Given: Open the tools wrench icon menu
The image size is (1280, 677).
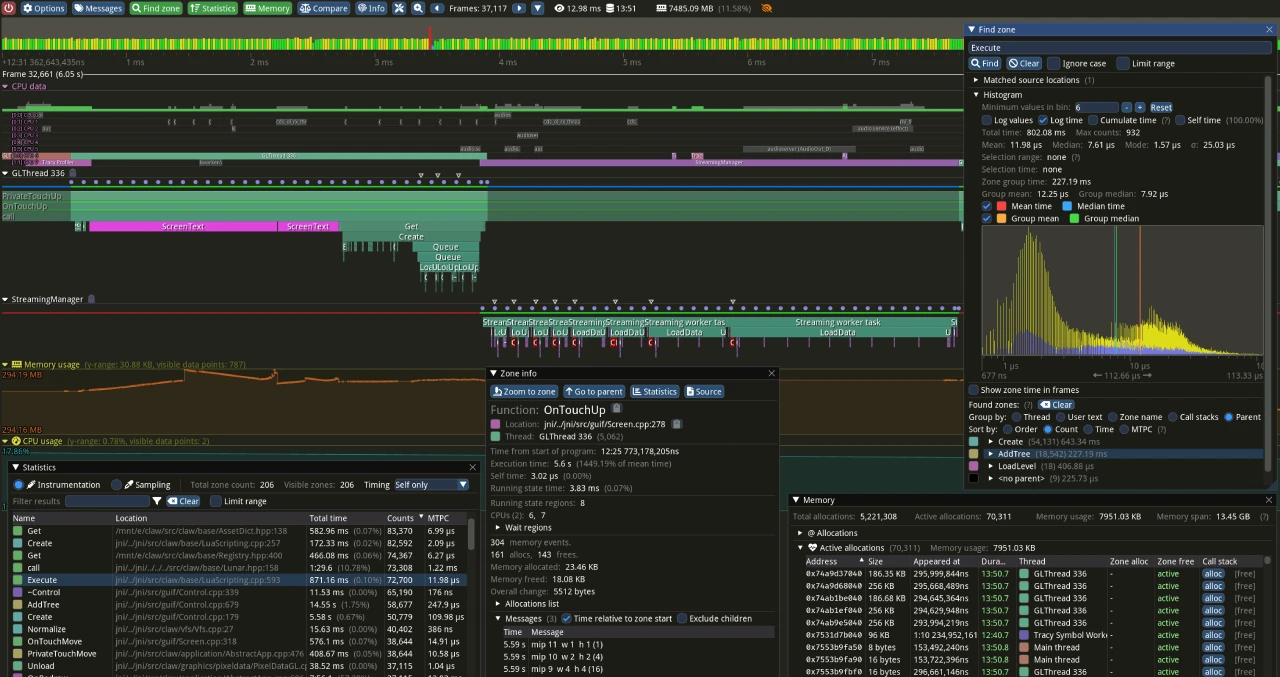Looking at the screenshot, I should click(399, 8).
